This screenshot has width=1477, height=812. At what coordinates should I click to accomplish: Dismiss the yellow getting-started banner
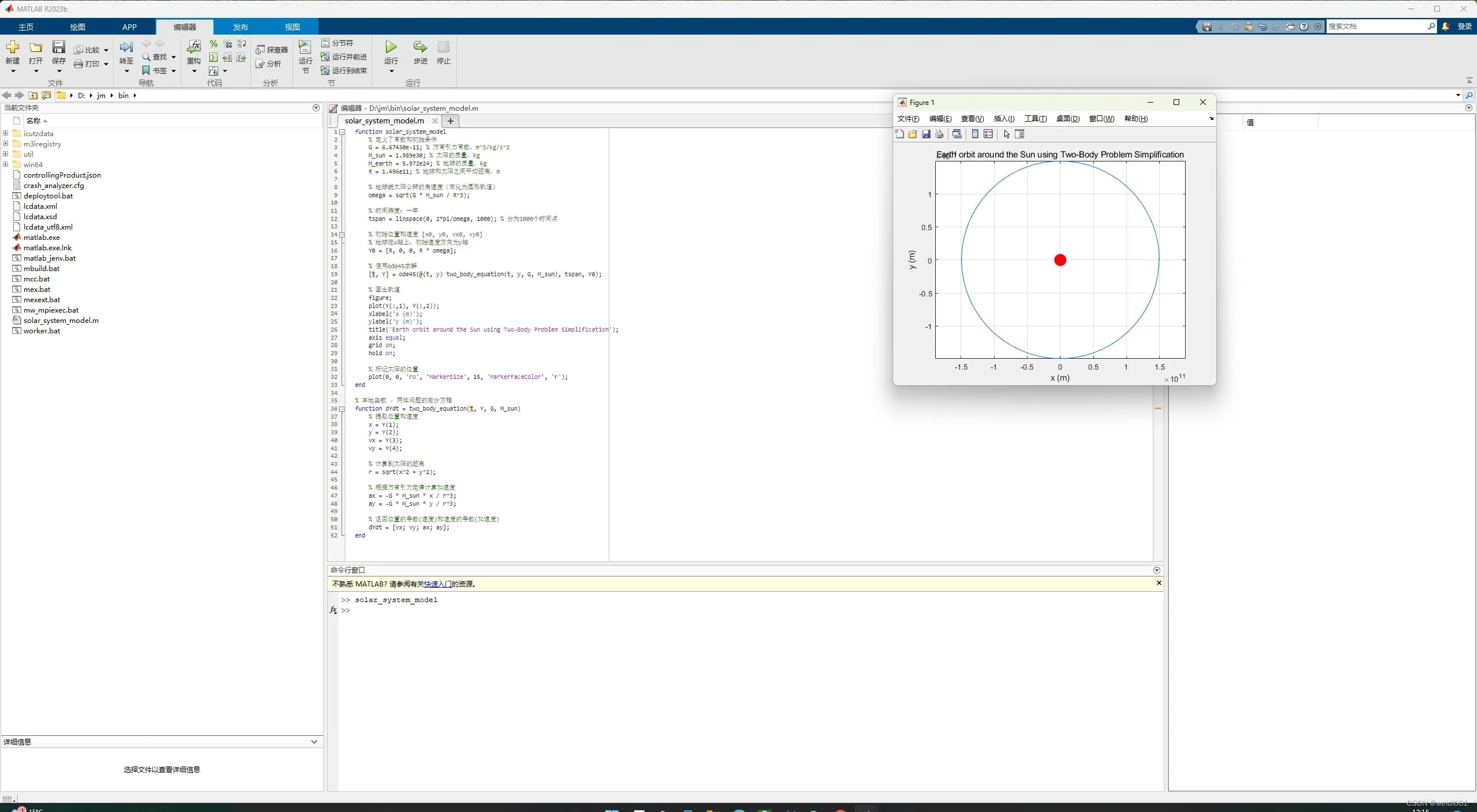1159,583
